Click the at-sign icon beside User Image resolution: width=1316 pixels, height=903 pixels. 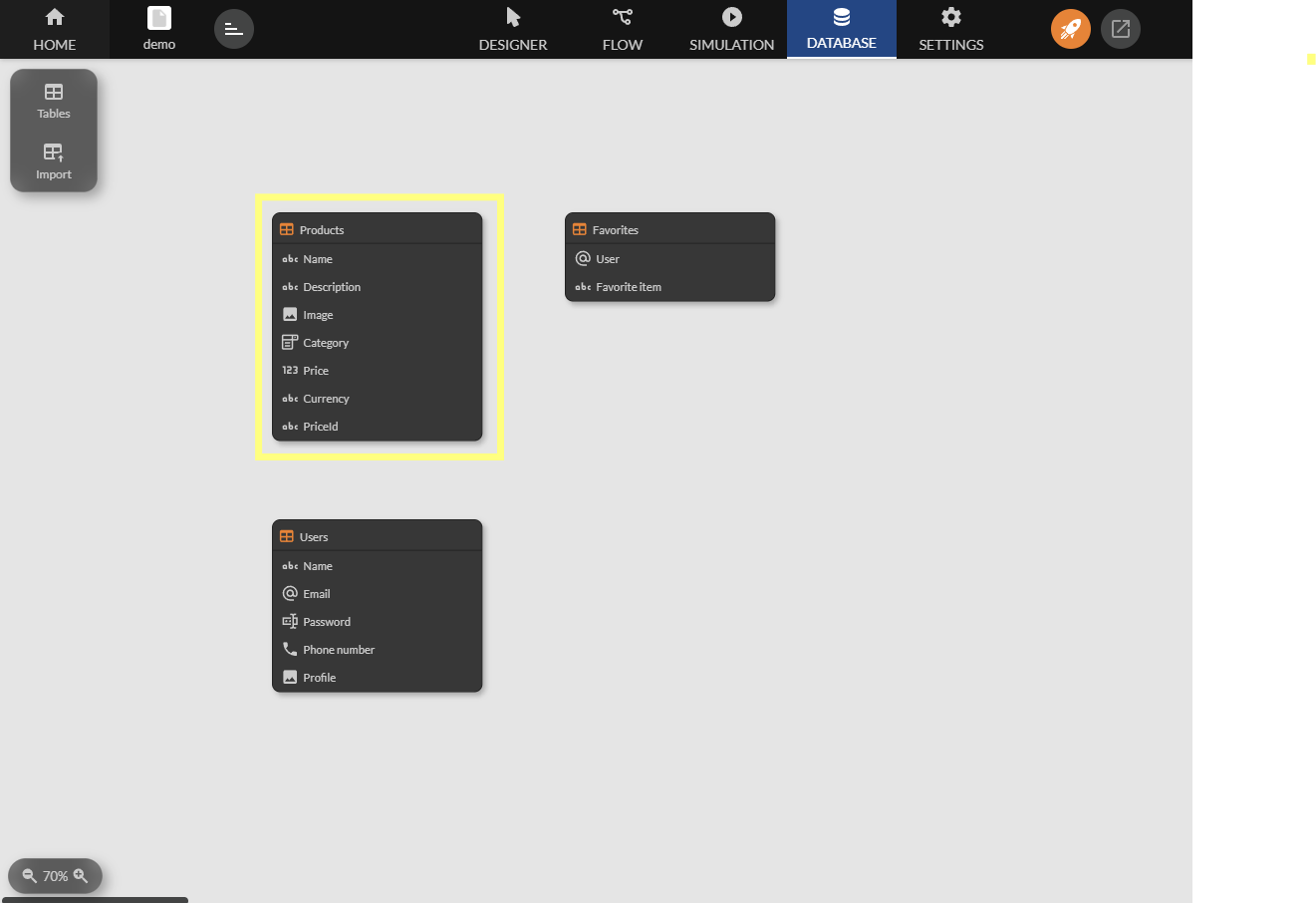(583, 259)
